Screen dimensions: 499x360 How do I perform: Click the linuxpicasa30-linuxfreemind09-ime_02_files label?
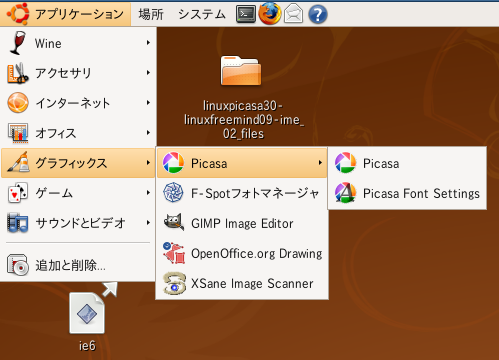244,120
